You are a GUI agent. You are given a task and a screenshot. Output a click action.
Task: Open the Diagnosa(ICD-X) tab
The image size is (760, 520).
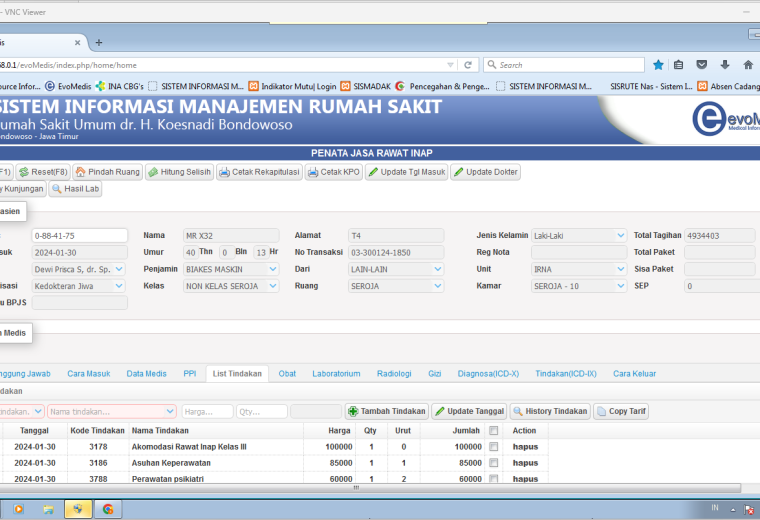[488, 374]
